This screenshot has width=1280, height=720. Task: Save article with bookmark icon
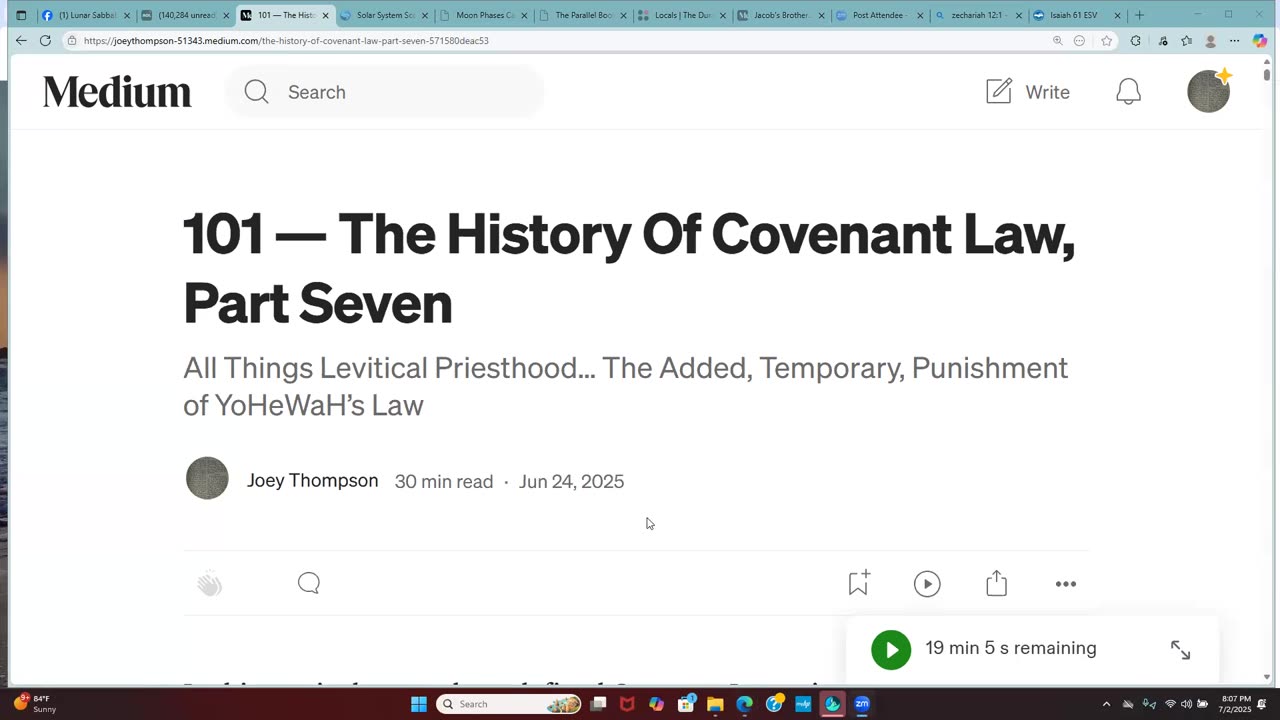(858, 583)
